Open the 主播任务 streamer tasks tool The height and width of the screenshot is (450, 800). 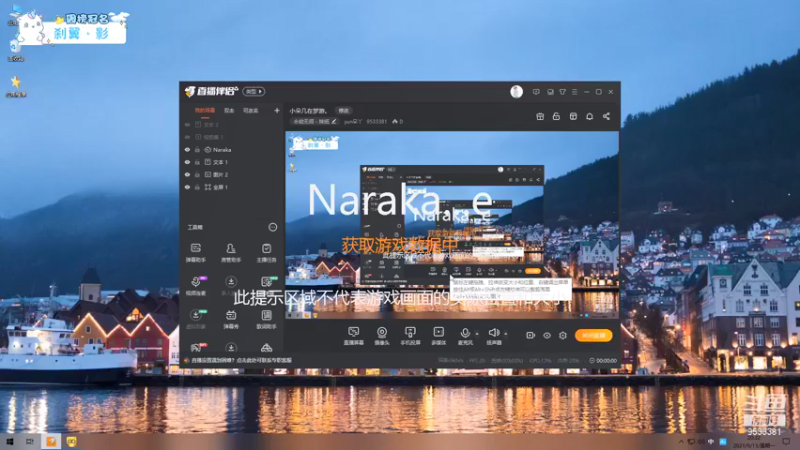pos(266,253)
